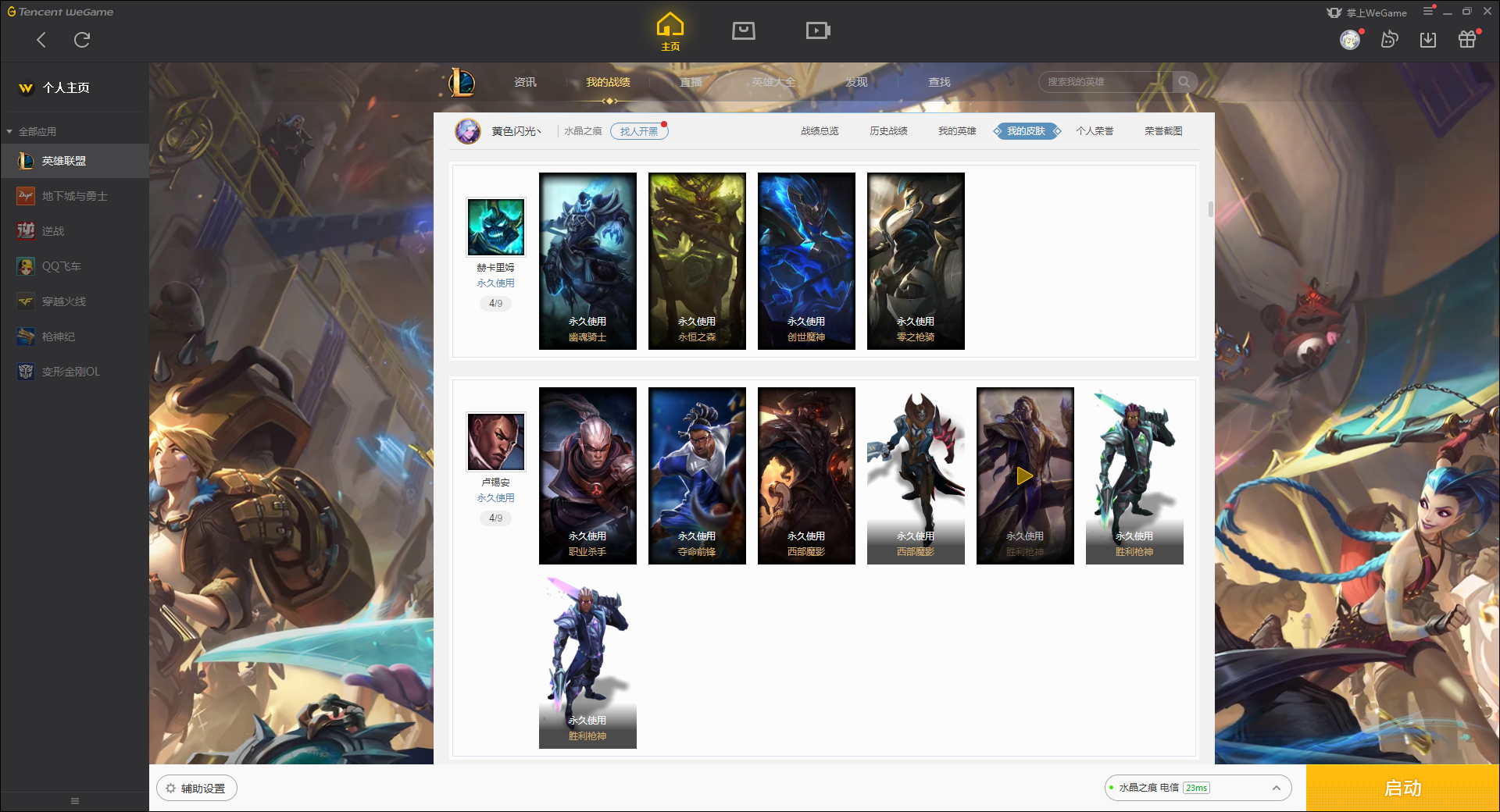The height and width of the screenshot is (812, 1500).
Task: Click the 启动 launch button
Action: [x=1403, y=788]
